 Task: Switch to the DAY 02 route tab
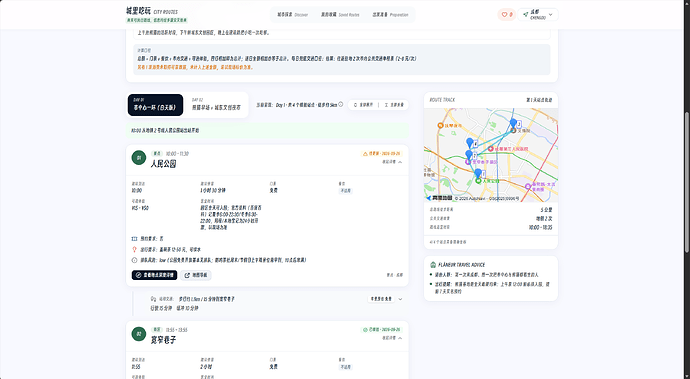216,105
